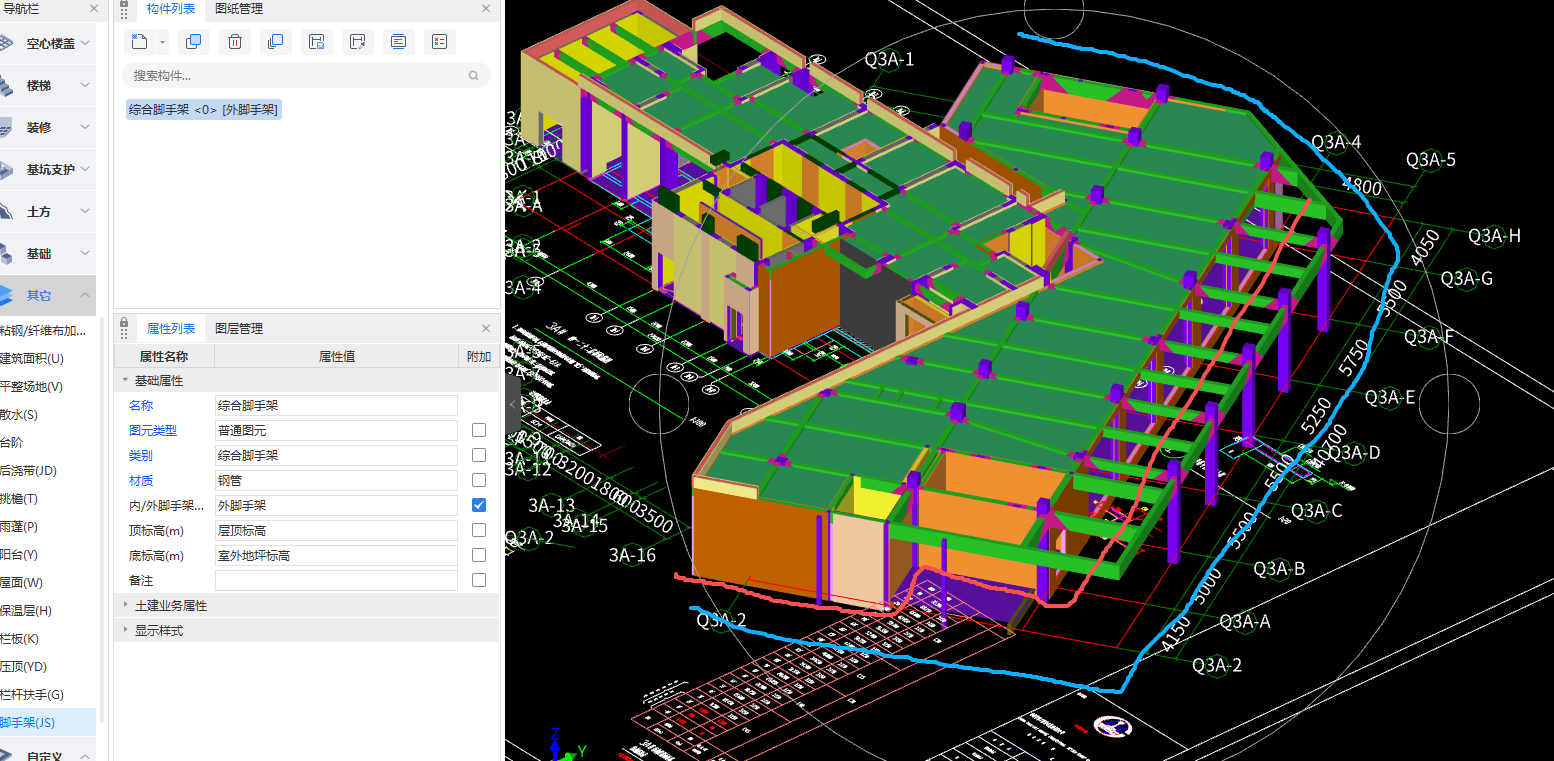Image resolution: width=1554 pixels, height=761 pixels.
Task: Click the copy component icon left of trash
Action: [194, 42]
